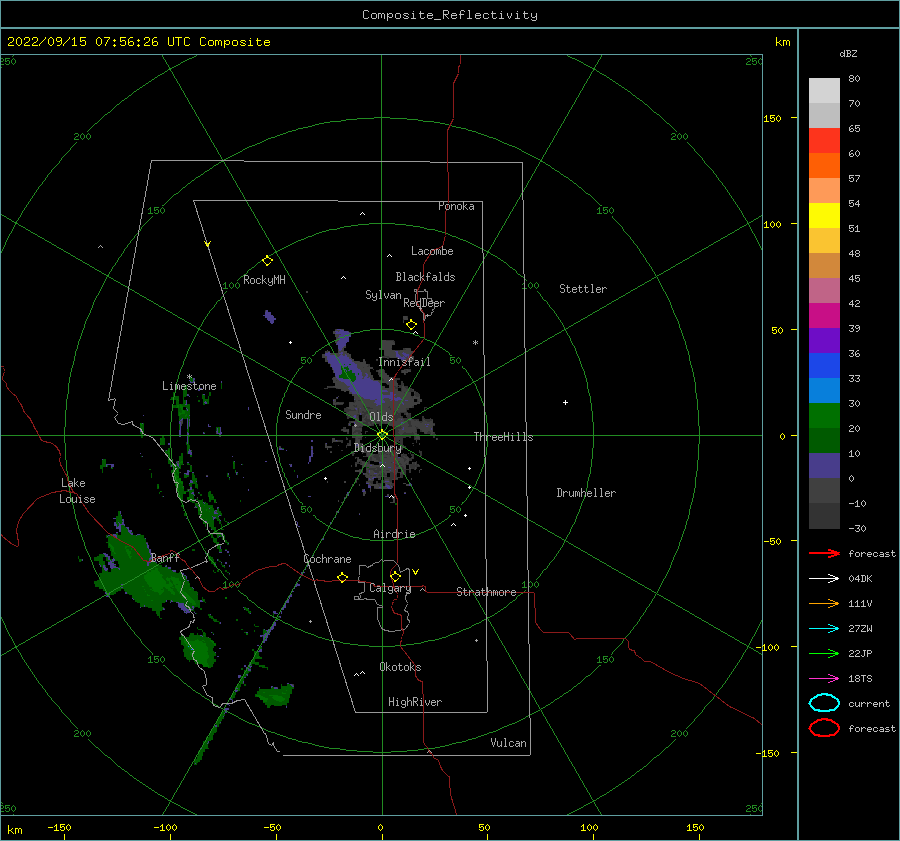Screen dimensions: 900x841
Task: Click the Drumheller label
Action: coord(586,493)
